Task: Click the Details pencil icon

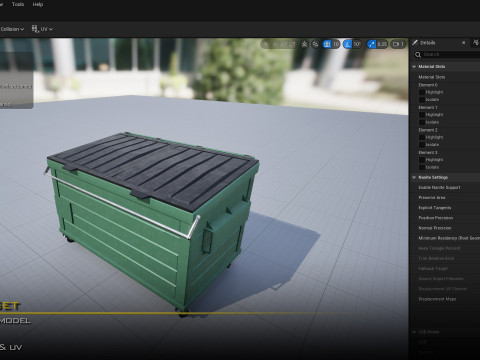Action: click(x=415, y=42)
